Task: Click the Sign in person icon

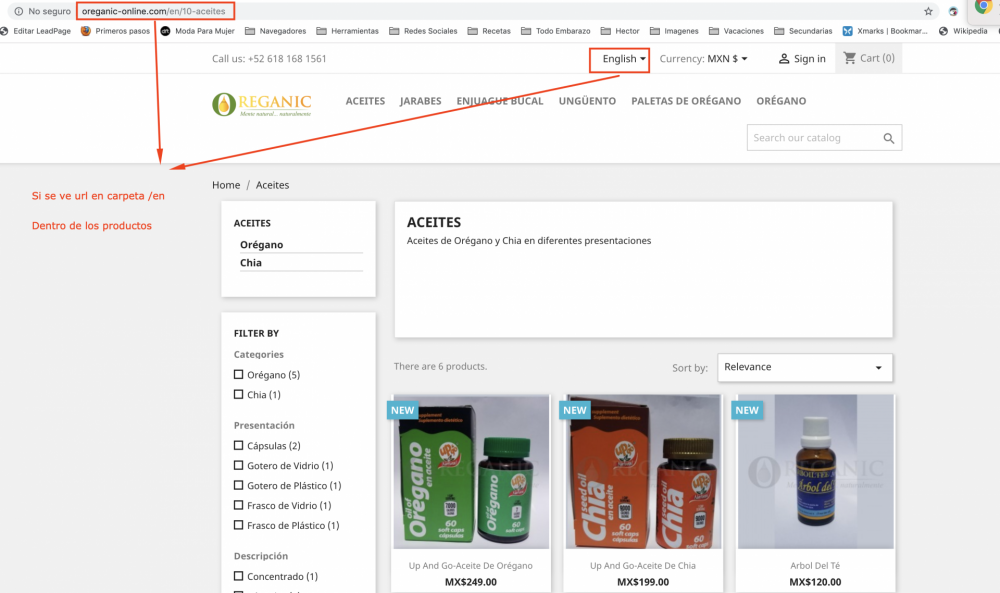Action: click(x=784, y=58)
